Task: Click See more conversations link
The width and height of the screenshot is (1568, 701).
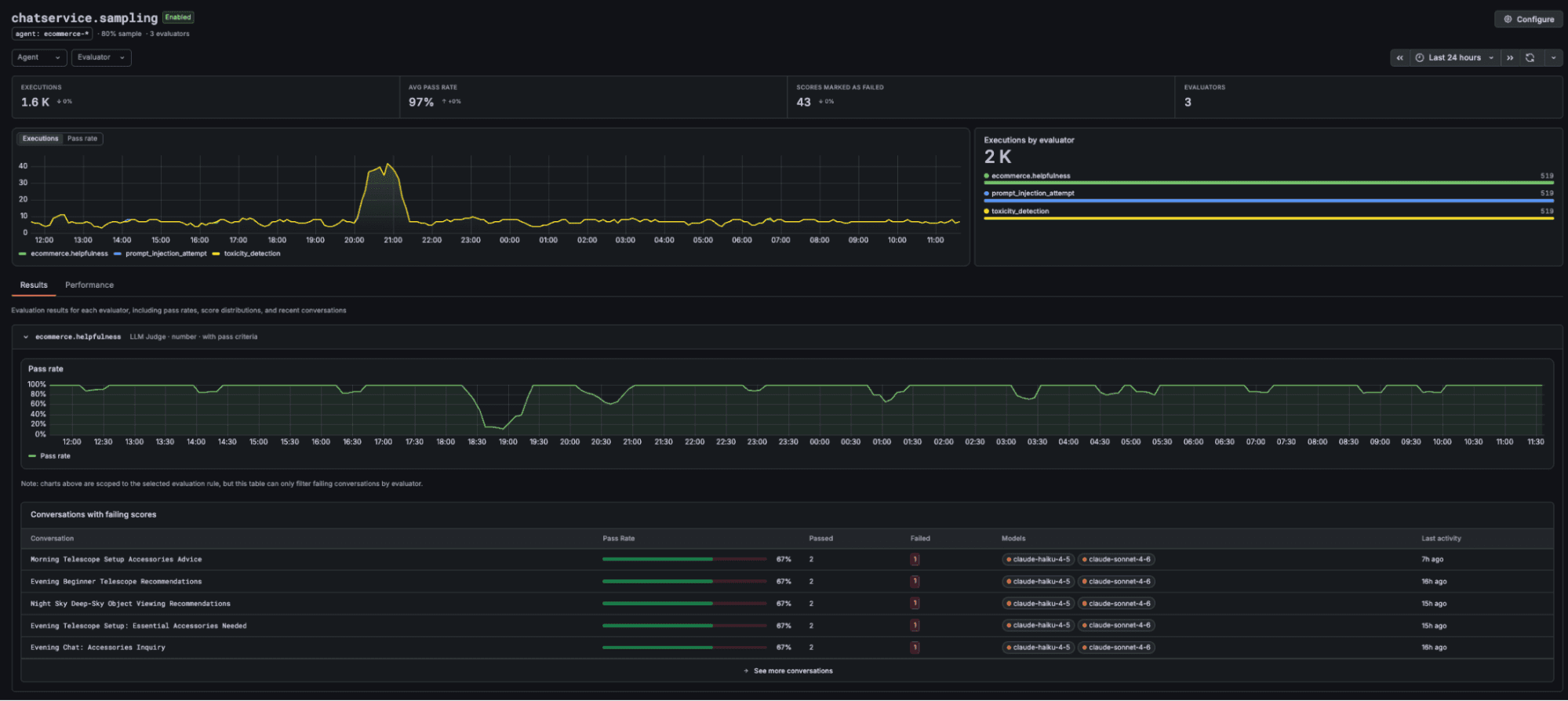Action: [788, 671]
